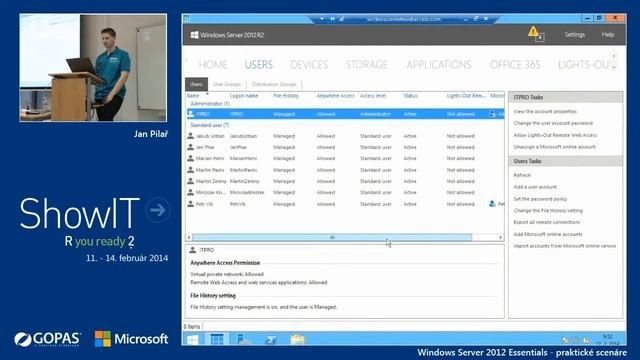Click the user icon beside Miroslav Kn...
Image resolution: width=640 pixels, height=360 pixels.
pos(190,192)
